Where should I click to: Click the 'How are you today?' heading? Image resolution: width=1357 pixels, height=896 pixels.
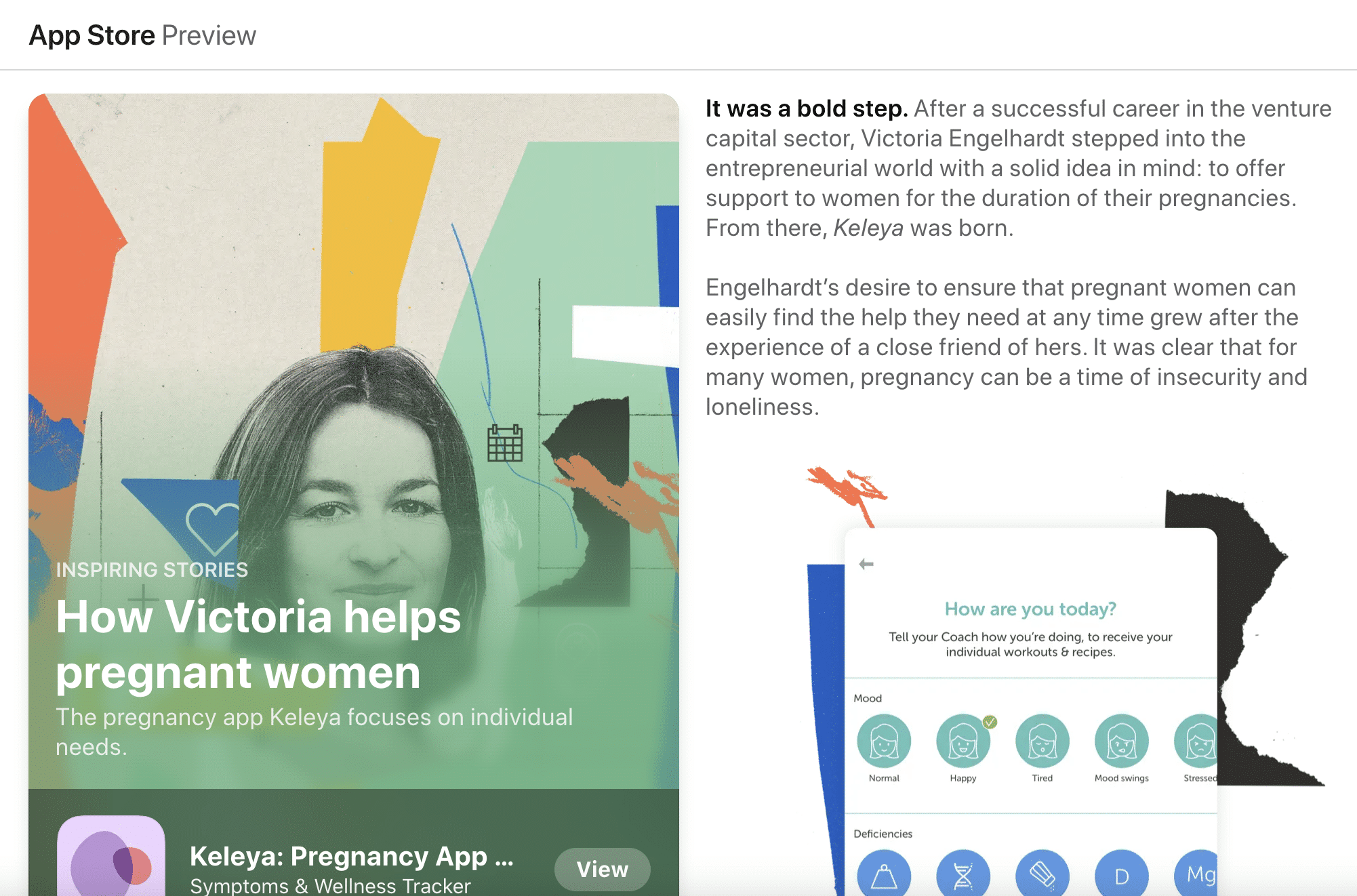pyautogui.click(x=1030, y=609)
